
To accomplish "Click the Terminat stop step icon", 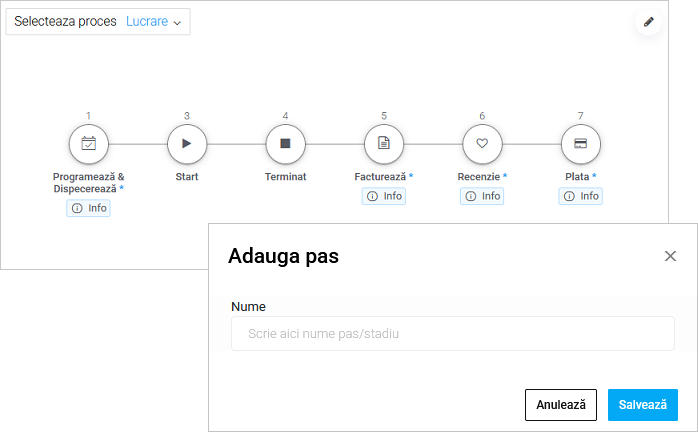I will [x=285, y=144].
